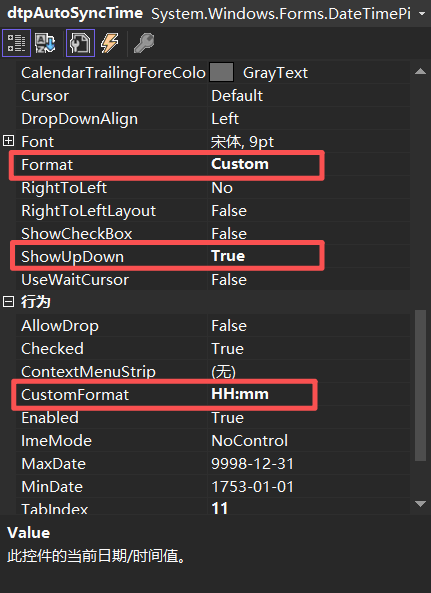Select the AllowDrop property name
This screenshot has height=593, width=431.
click(60, 326)
